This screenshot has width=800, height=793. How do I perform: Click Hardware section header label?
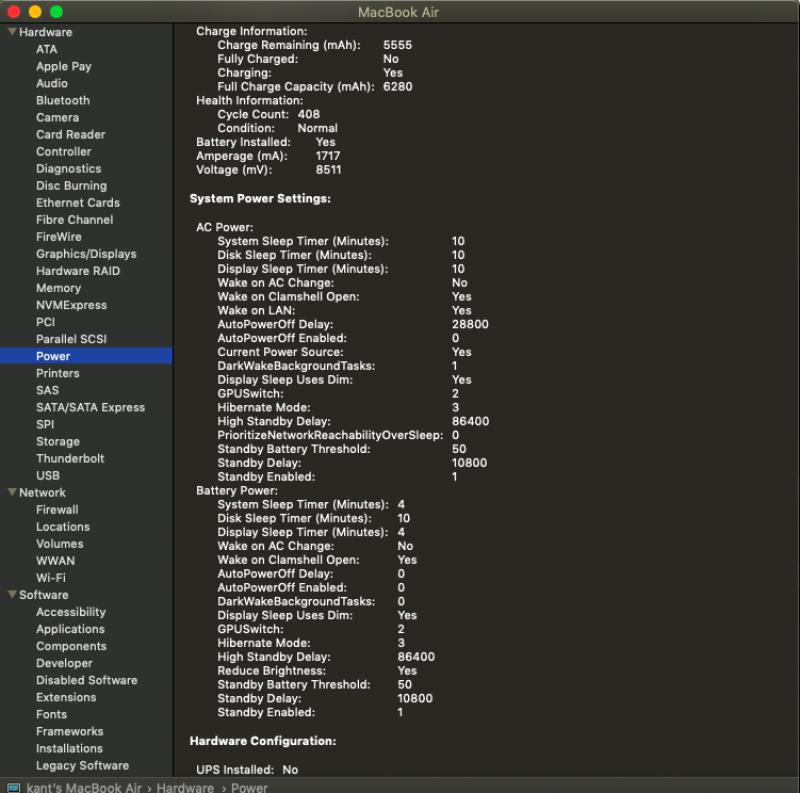pyautogui.click(x=45, y=32)
